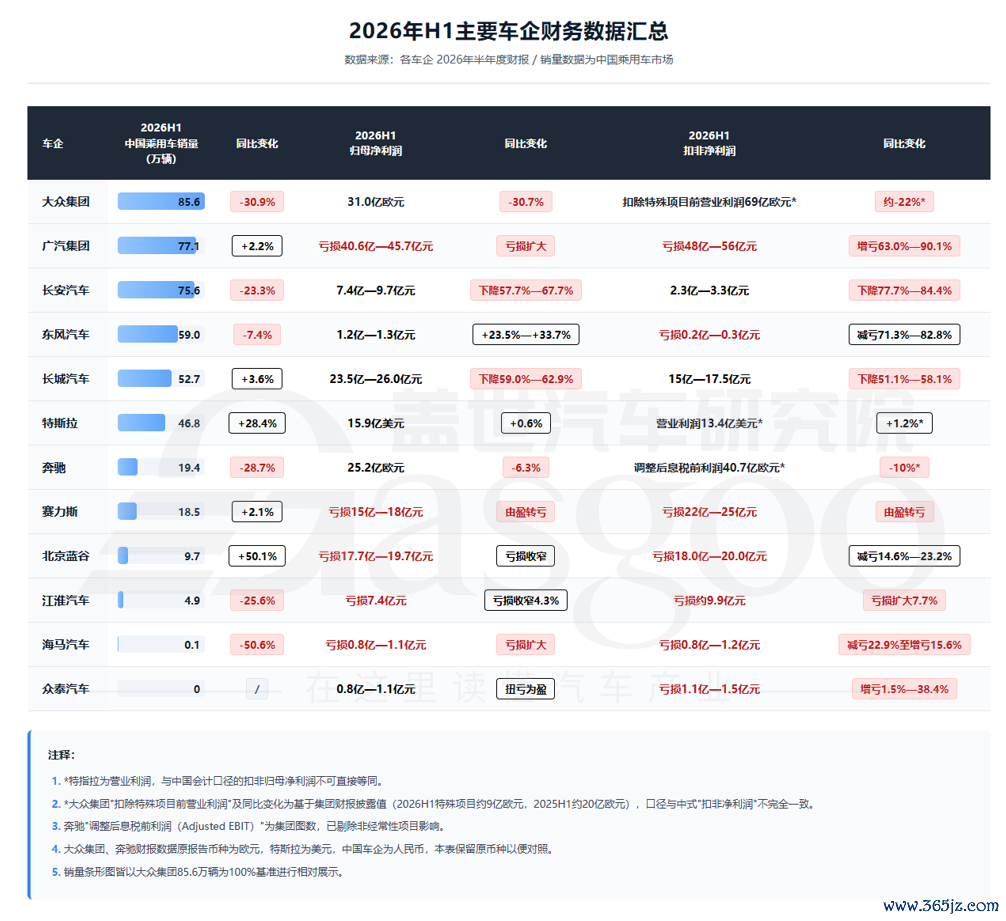The width and height of the screenshot is (1006, 921).
Task: Select the 31.0亿欧元 net profit cell
Action: click(x=375, y=201)
